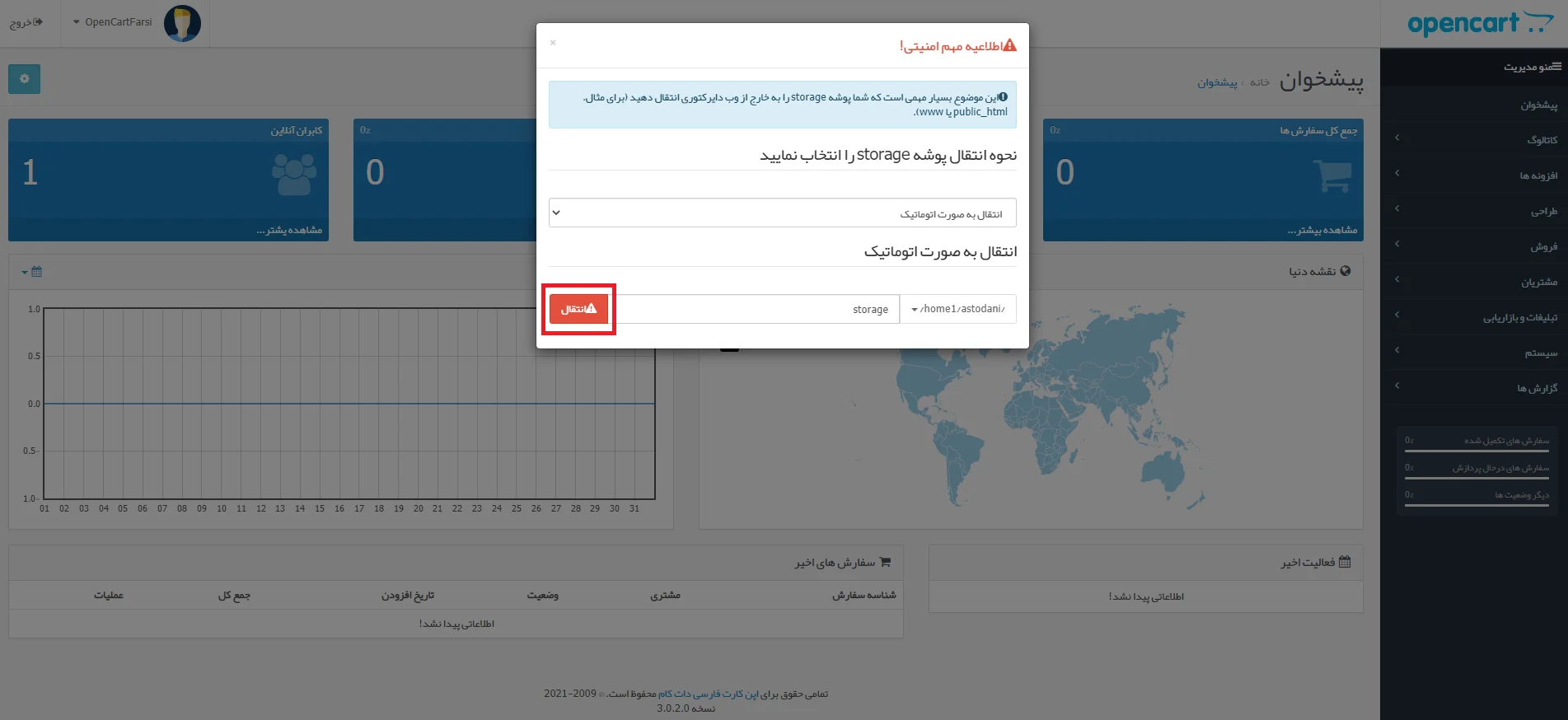The height and width of the screenshot is (720, 1568).
Task: Click the شناسه سفارش column header
Action: 864,595
